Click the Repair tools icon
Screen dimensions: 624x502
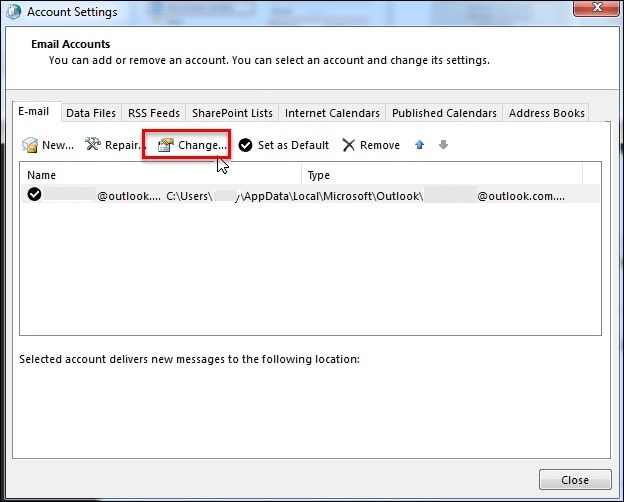point(93,144)
